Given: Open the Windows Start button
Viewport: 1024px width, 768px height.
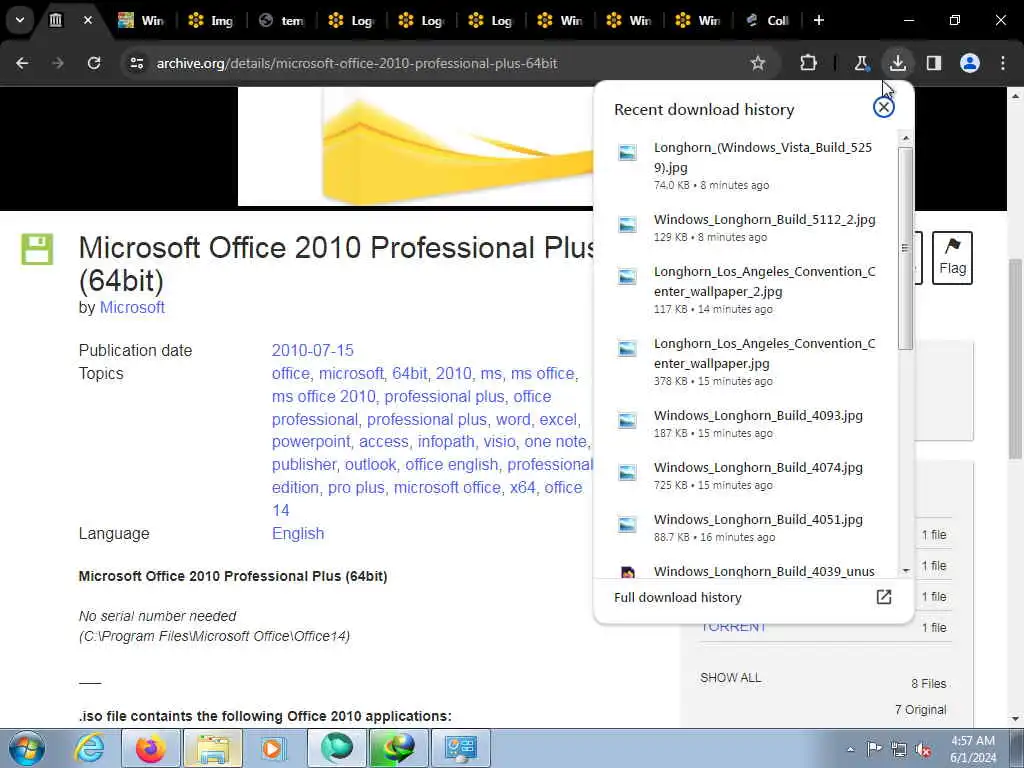Looking at the screenshot, I should pos(27,748).
